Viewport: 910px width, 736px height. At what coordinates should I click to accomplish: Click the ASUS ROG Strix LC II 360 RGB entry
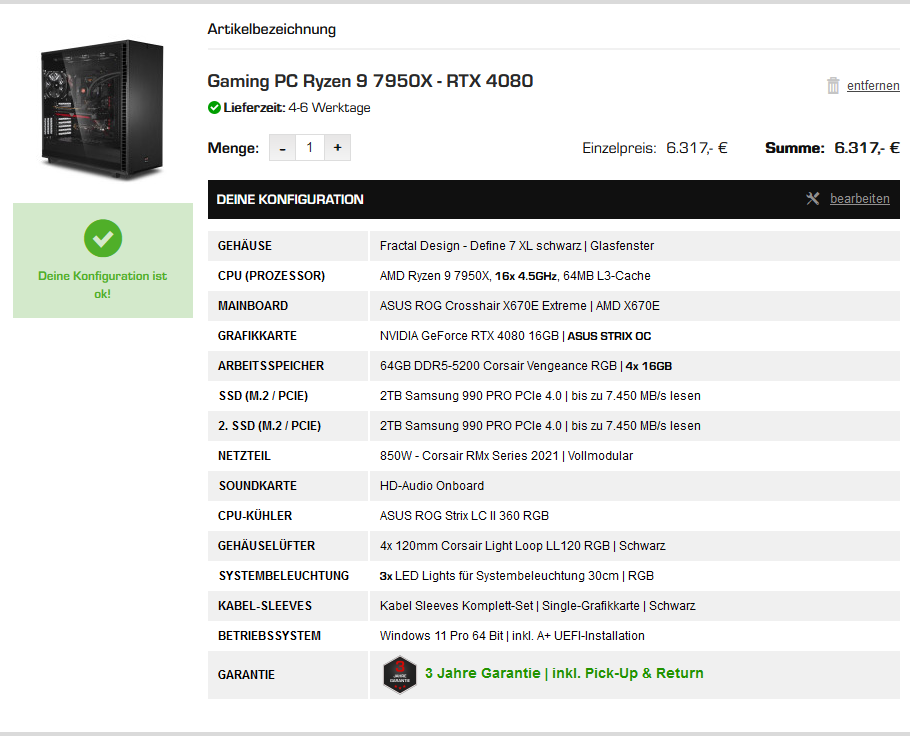tap(464, 516)
